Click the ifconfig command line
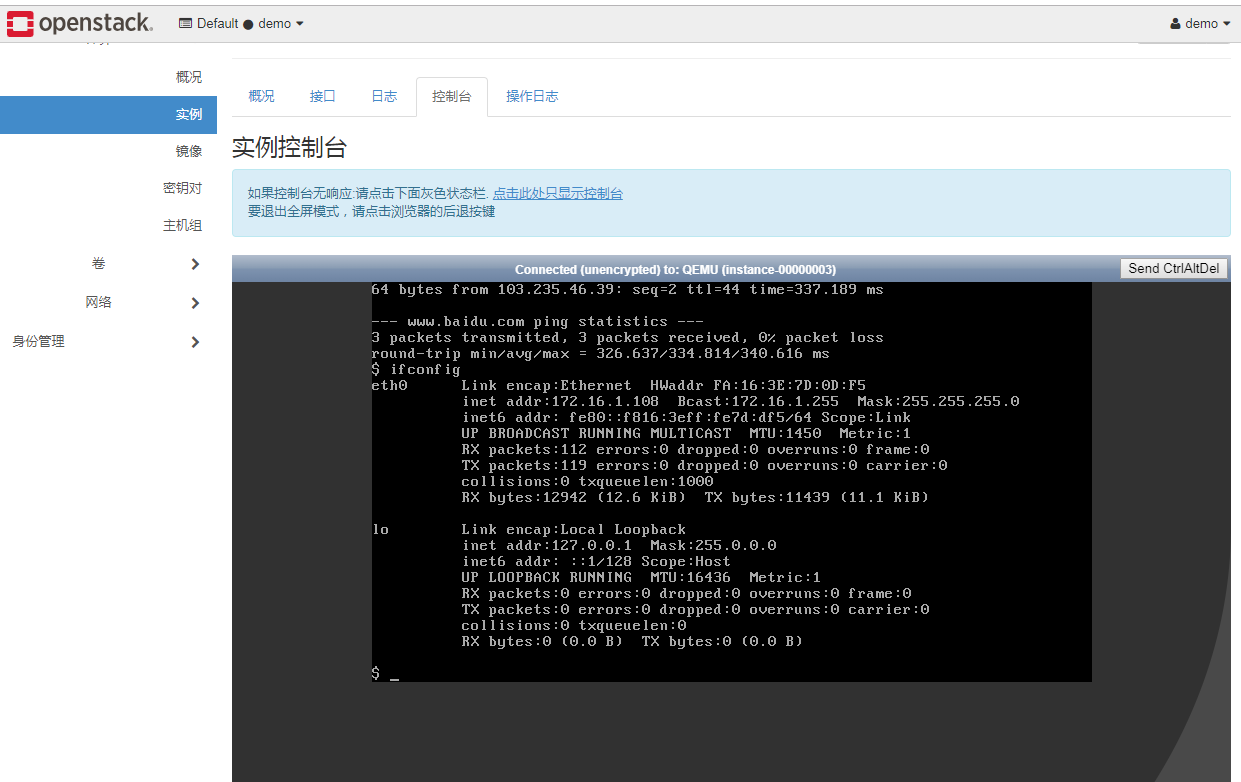This screenshot has width=1241, height=782. pyautogui.click(x=416, y=370)
